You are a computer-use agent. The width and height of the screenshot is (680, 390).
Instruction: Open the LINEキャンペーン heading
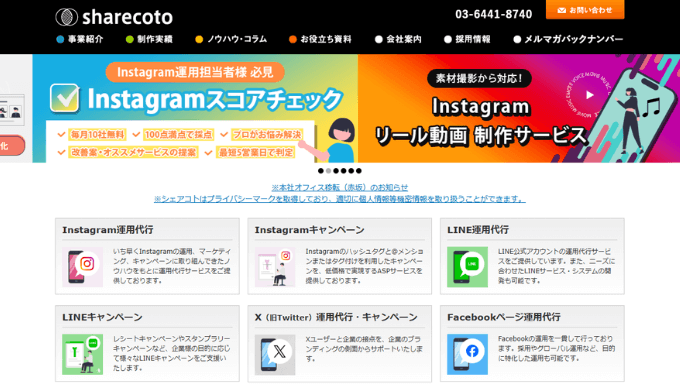coord(102,317)
